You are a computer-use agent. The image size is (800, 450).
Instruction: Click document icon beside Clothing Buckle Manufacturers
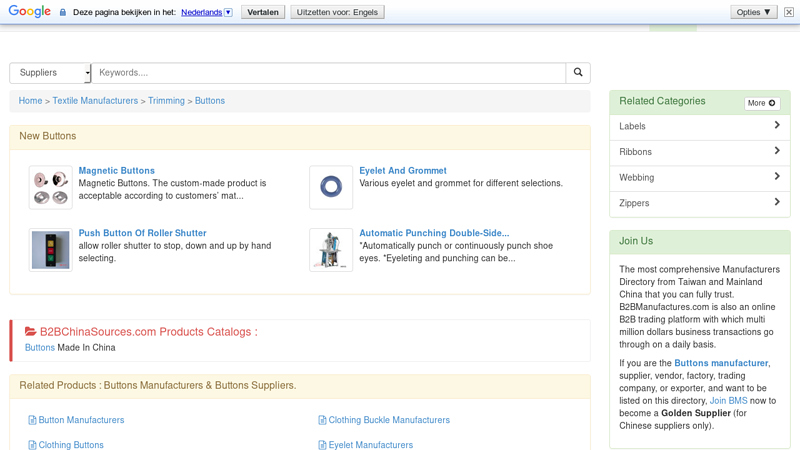322,420
